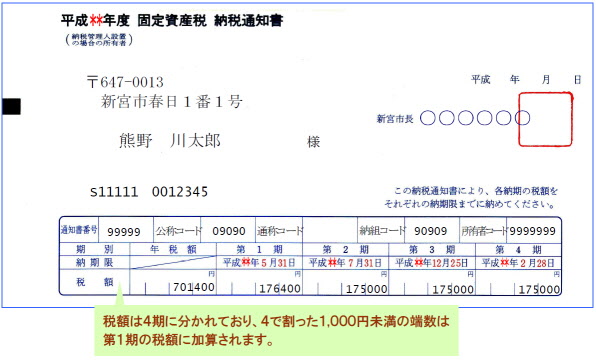Image resolution: width=596 pixels, height=360 pixels.
Task: Select the 納組コード value '90909'
Action: tap(431, 231)
